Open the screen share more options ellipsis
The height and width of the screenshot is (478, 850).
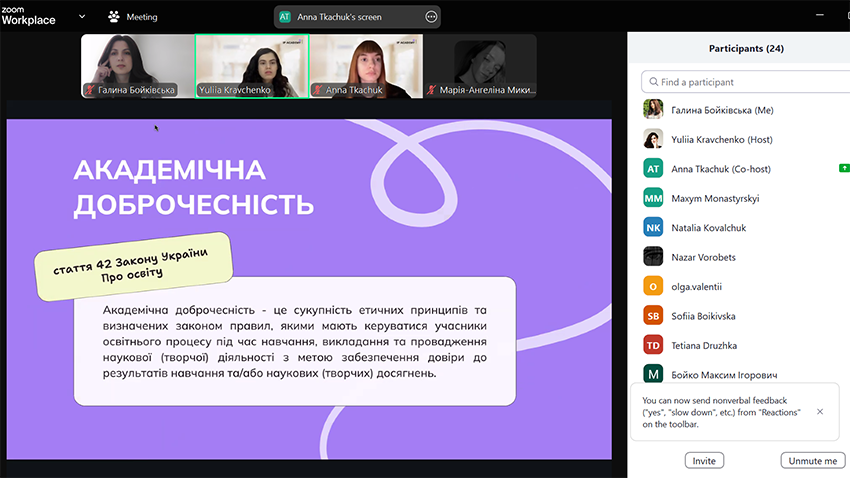coord(431,17)
